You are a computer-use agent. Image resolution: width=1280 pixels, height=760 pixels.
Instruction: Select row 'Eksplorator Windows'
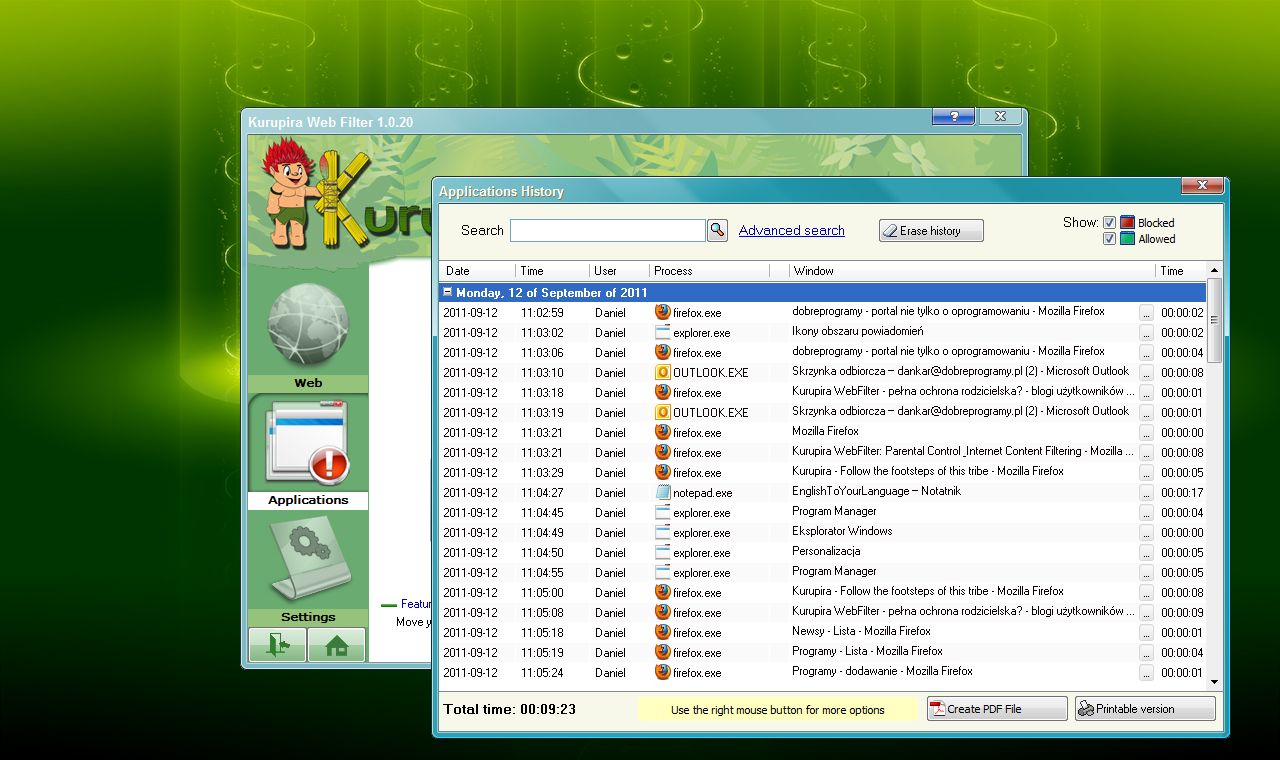823,532
